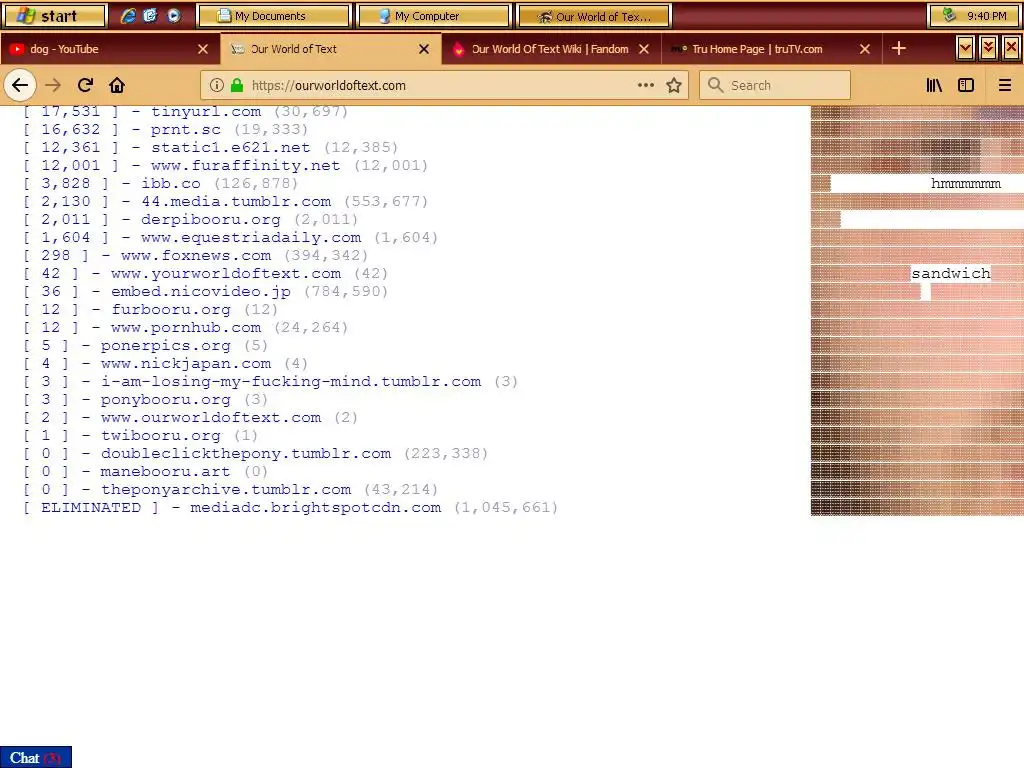Visit www.nickjapan.com link
The width and height of the screenshot is (1024, 768).
186,363
